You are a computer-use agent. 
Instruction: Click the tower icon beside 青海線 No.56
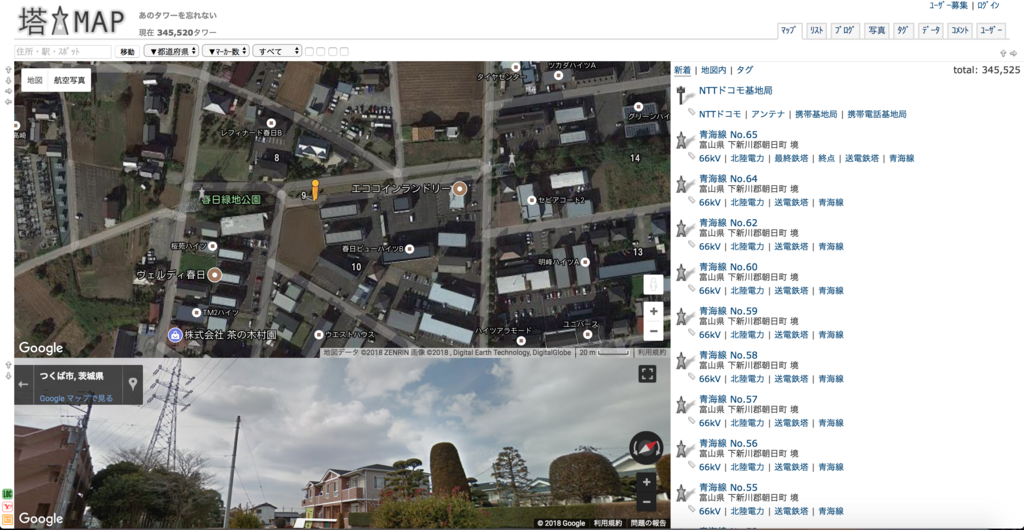pos(684,448)
